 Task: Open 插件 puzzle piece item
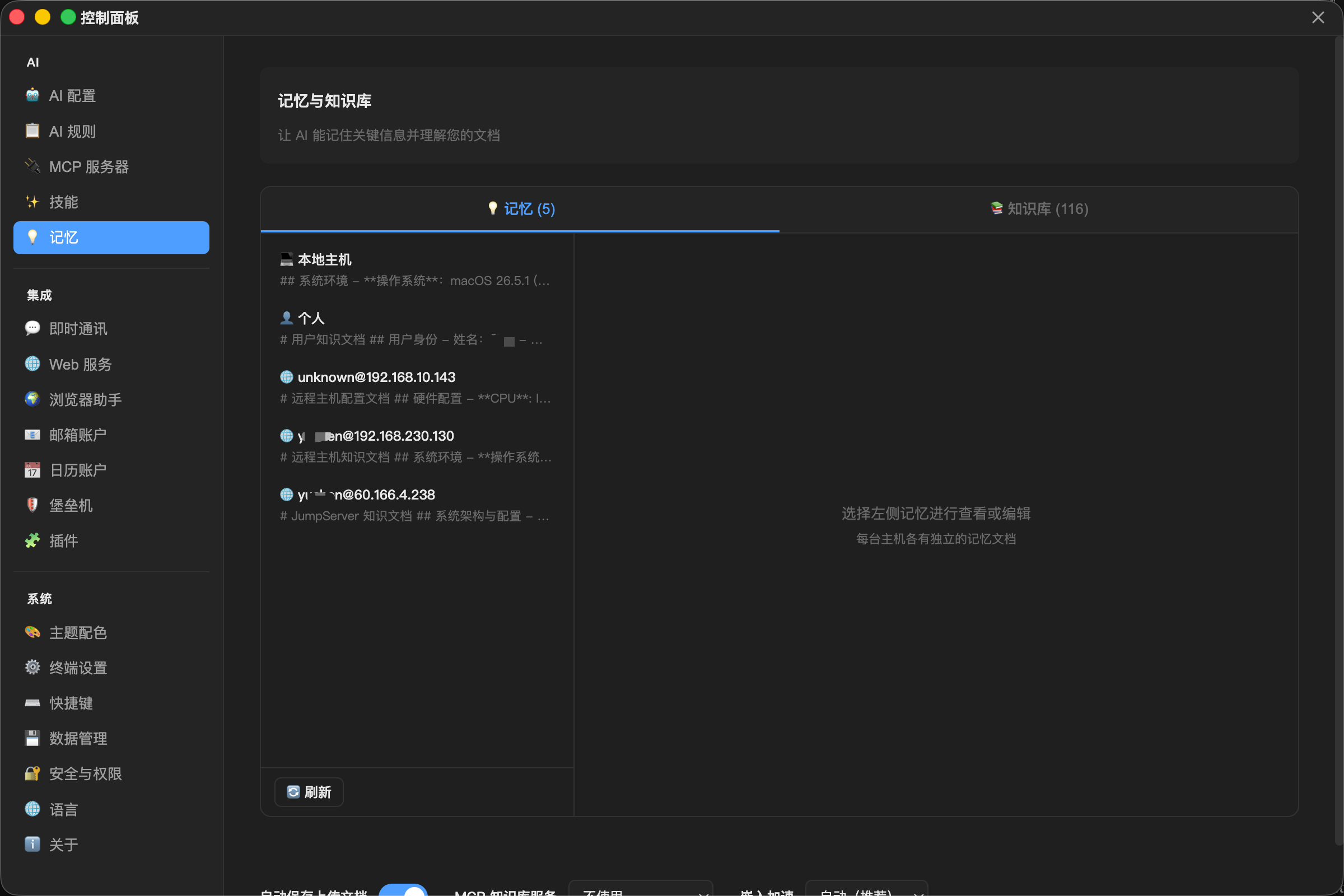[111, 540]
